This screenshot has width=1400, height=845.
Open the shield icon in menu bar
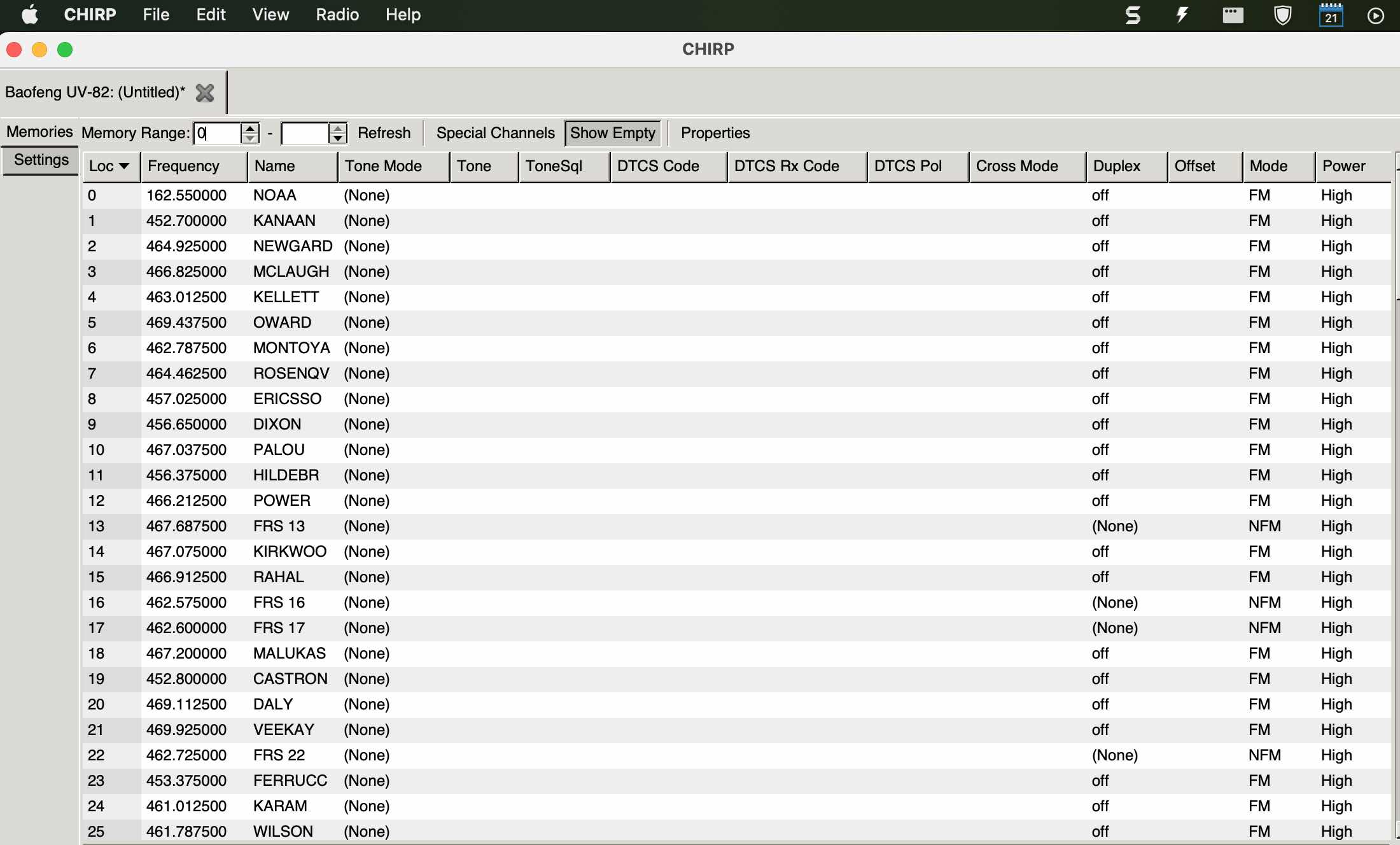[1282, 15]
